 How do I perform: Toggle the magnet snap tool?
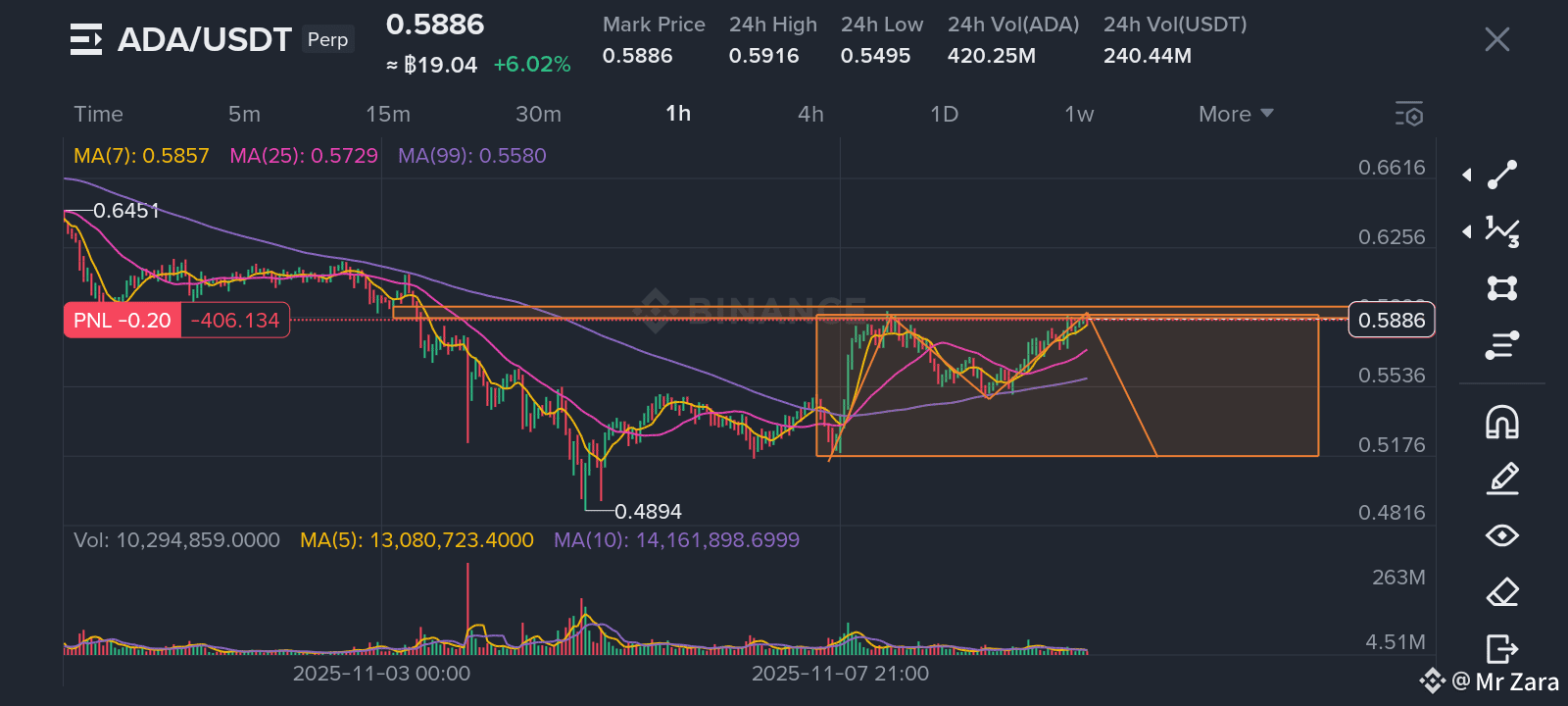click(1502, 422)
